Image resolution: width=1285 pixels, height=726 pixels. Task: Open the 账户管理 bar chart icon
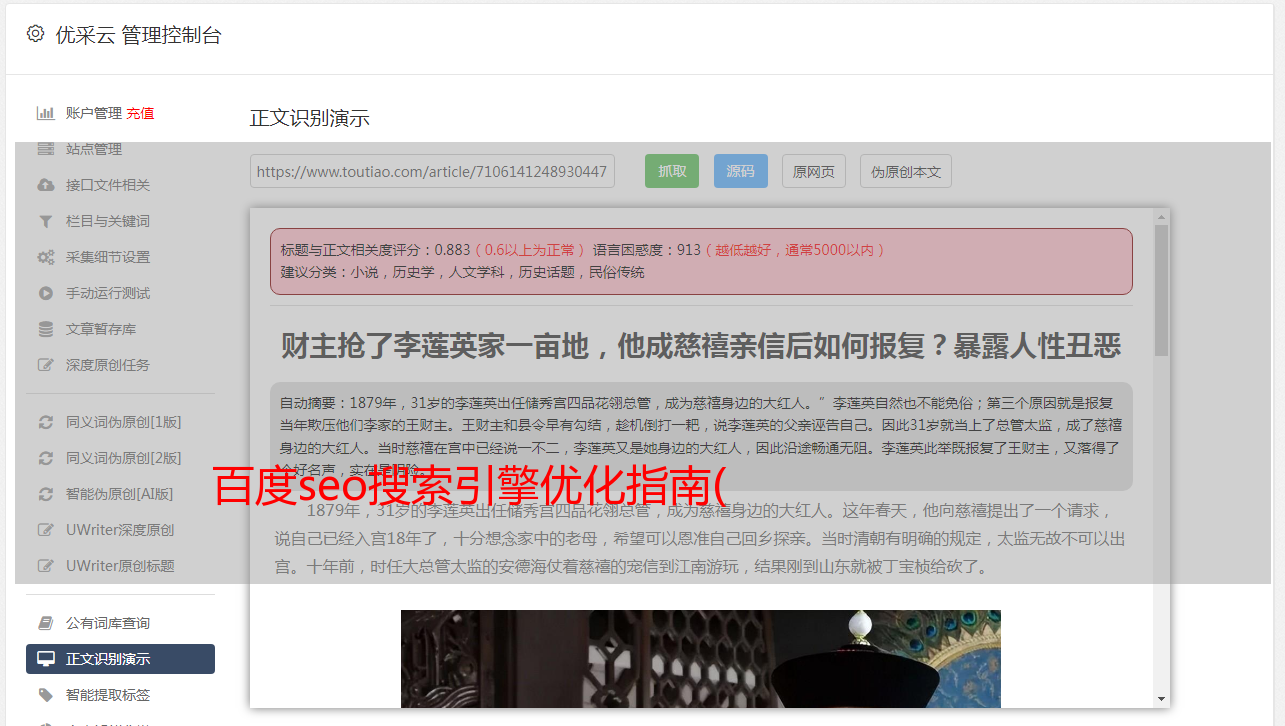point(45,113)
